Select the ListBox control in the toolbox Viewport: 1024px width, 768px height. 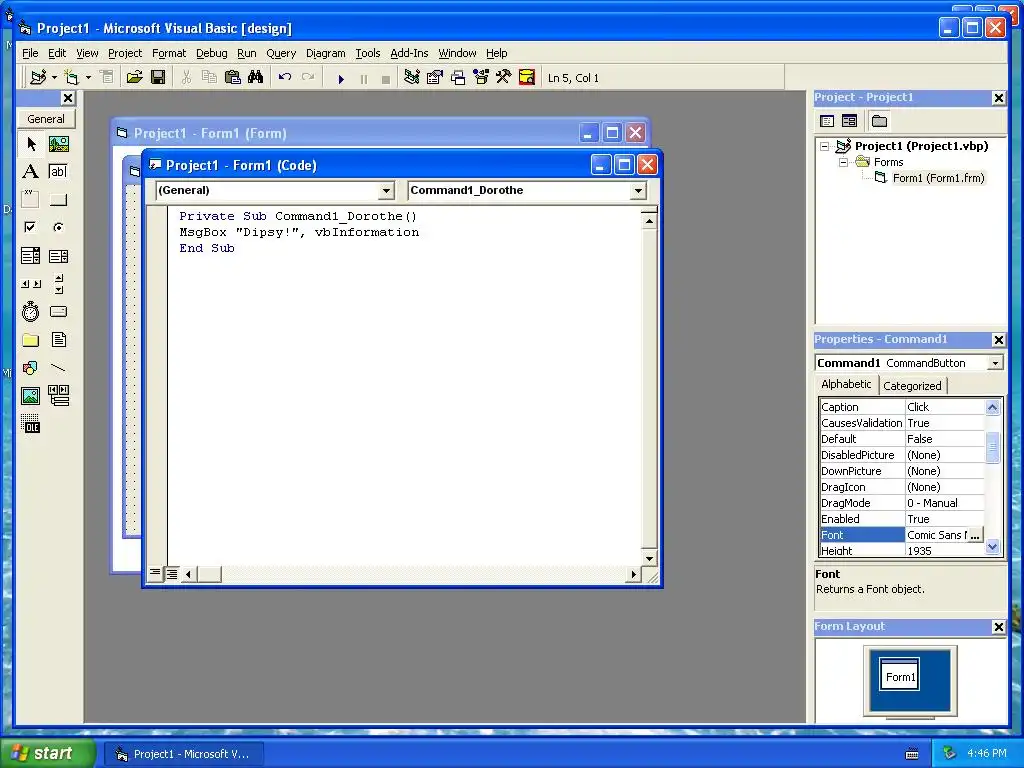tap(59, 255)
